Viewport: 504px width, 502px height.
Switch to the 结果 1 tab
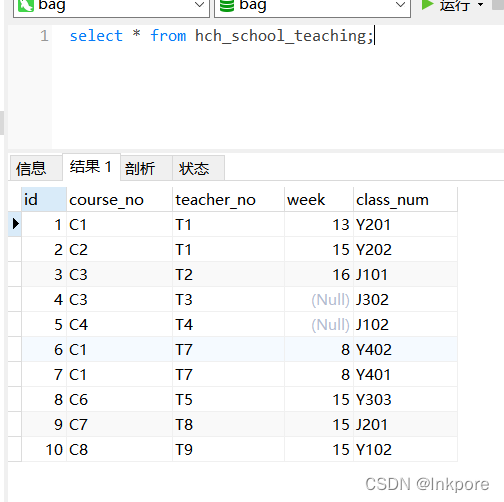click(91, 167)
